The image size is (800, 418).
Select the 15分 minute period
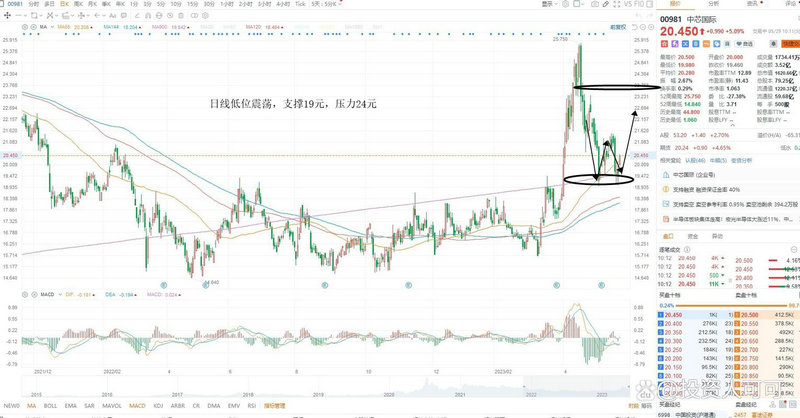pyautogui.click(x=192, y=4)
